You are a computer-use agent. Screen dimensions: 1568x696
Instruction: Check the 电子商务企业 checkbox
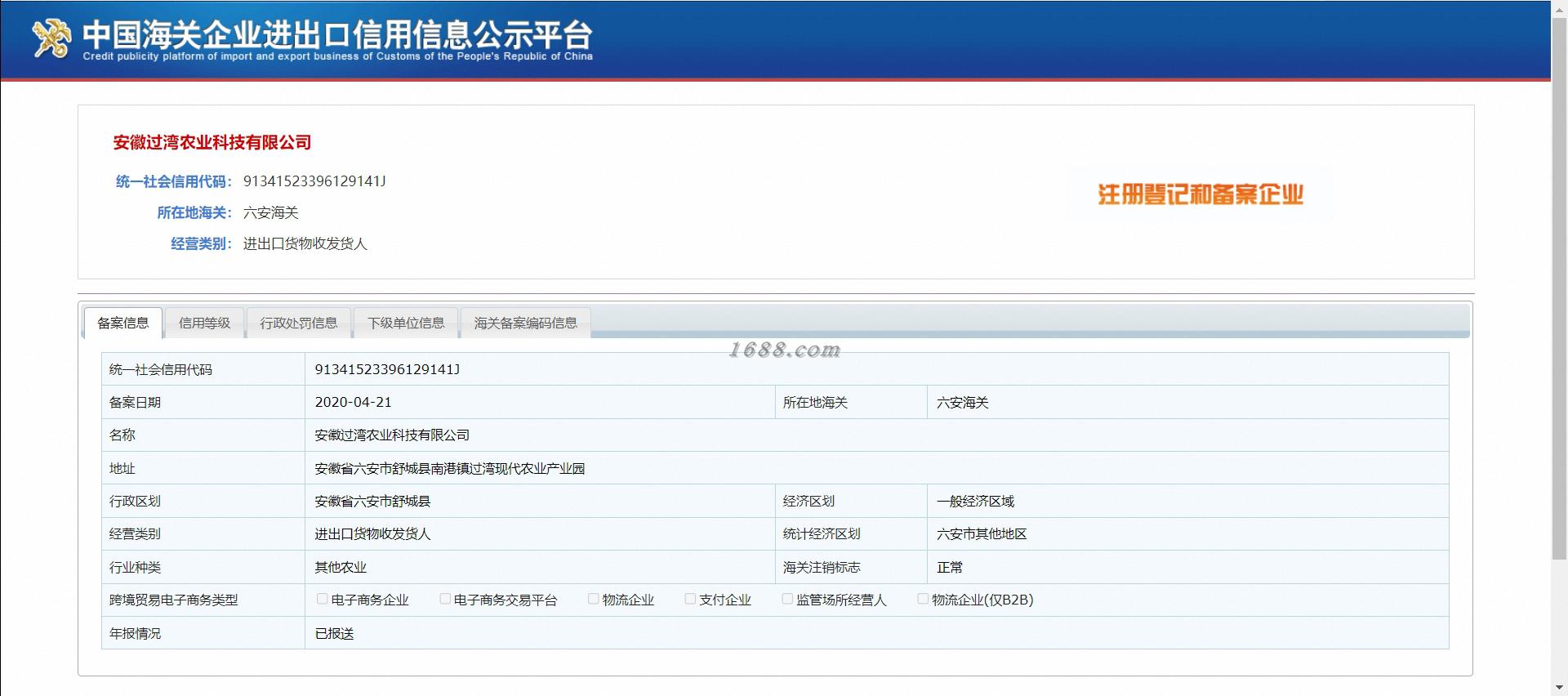coord(323,599)
